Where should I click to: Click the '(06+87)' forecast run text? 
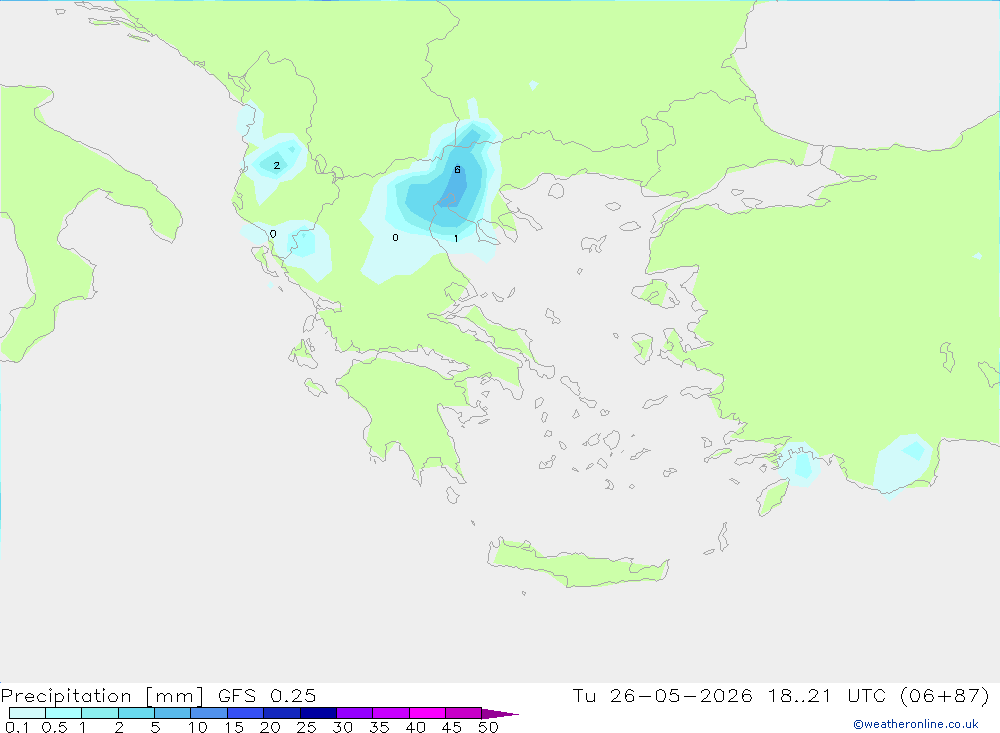(945, 696)
